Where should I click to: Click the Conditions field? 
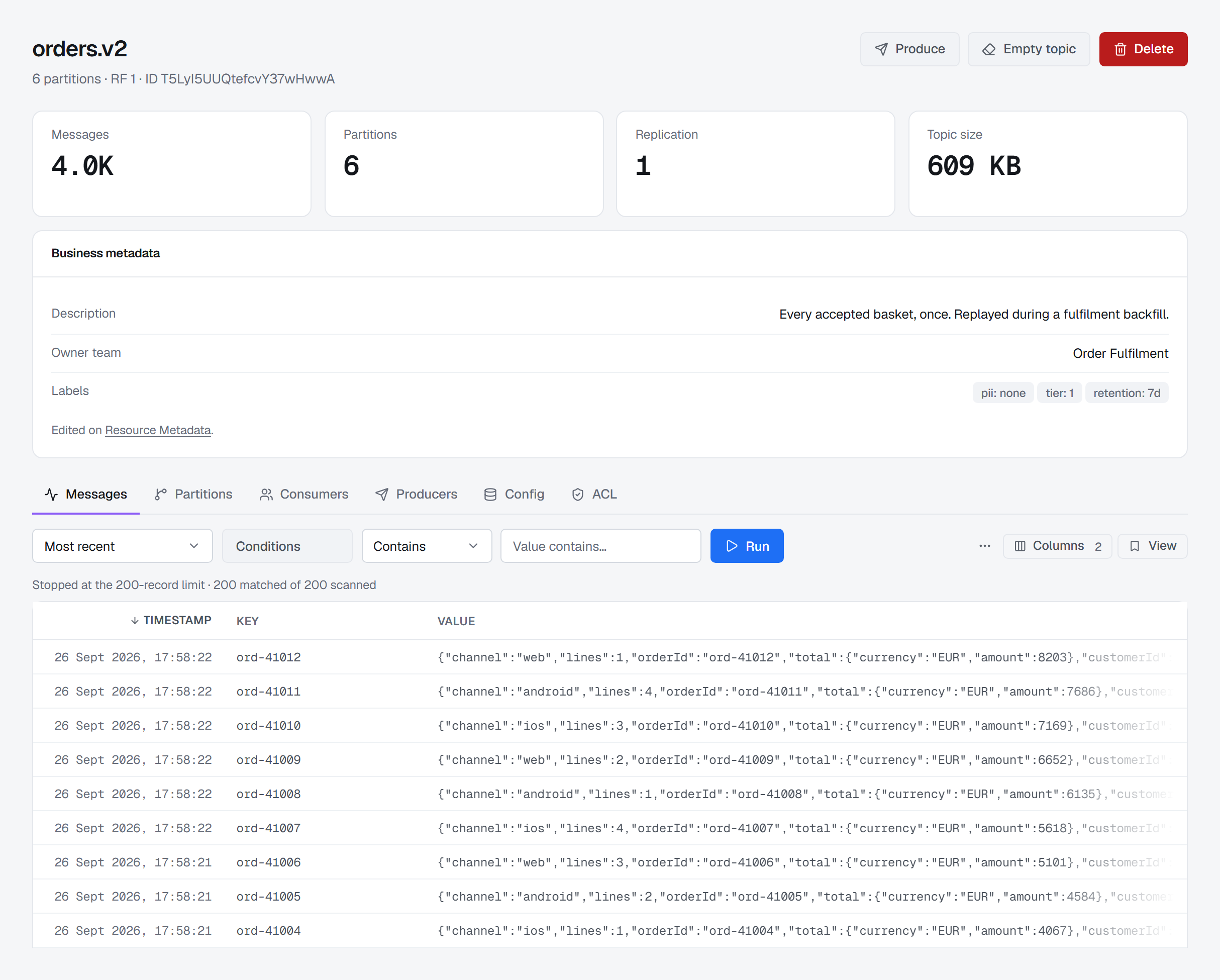point(287,546)
